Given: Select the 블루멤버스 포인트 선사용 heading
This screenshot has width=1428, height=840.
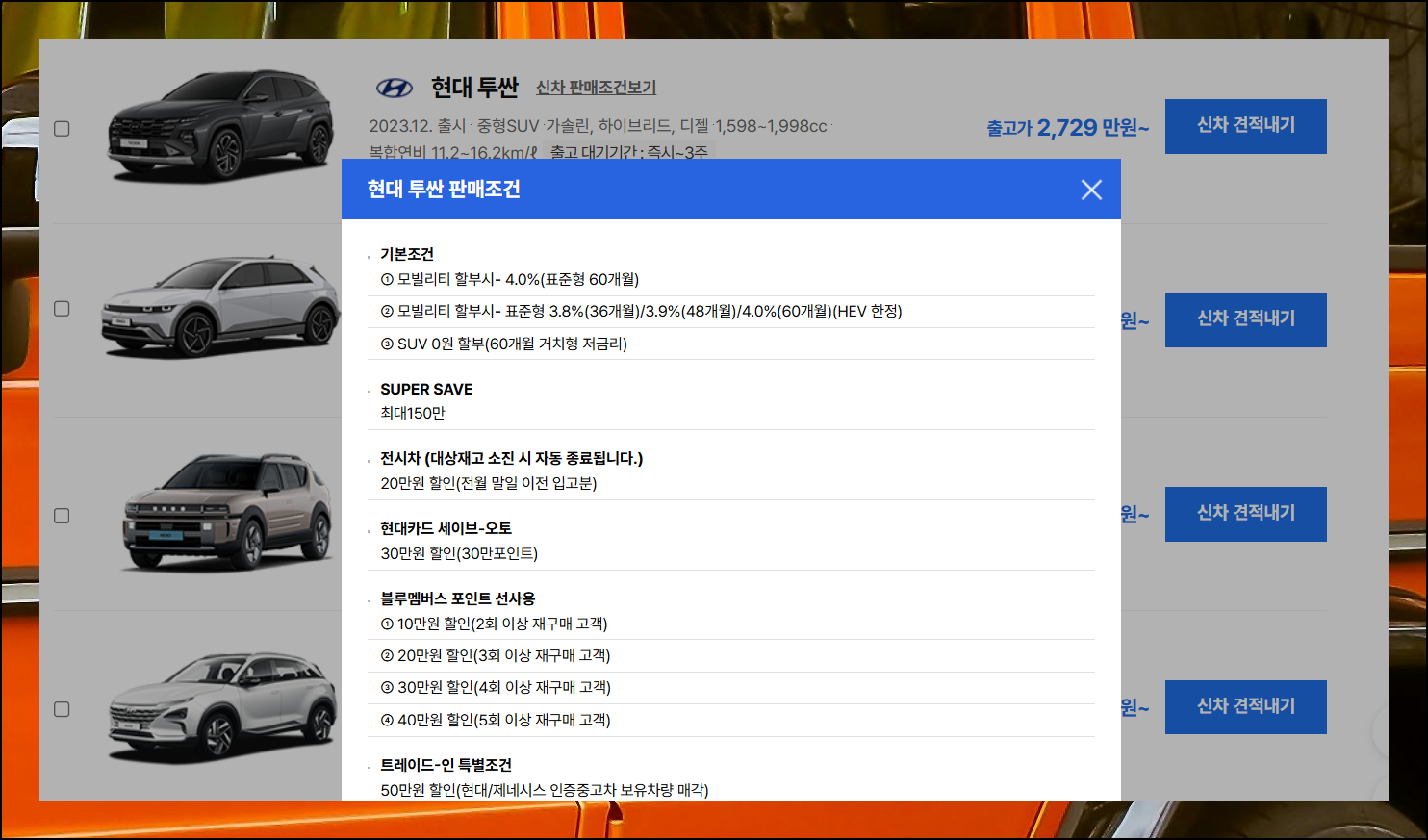Looking at the screenshot, I should [458, 598].
